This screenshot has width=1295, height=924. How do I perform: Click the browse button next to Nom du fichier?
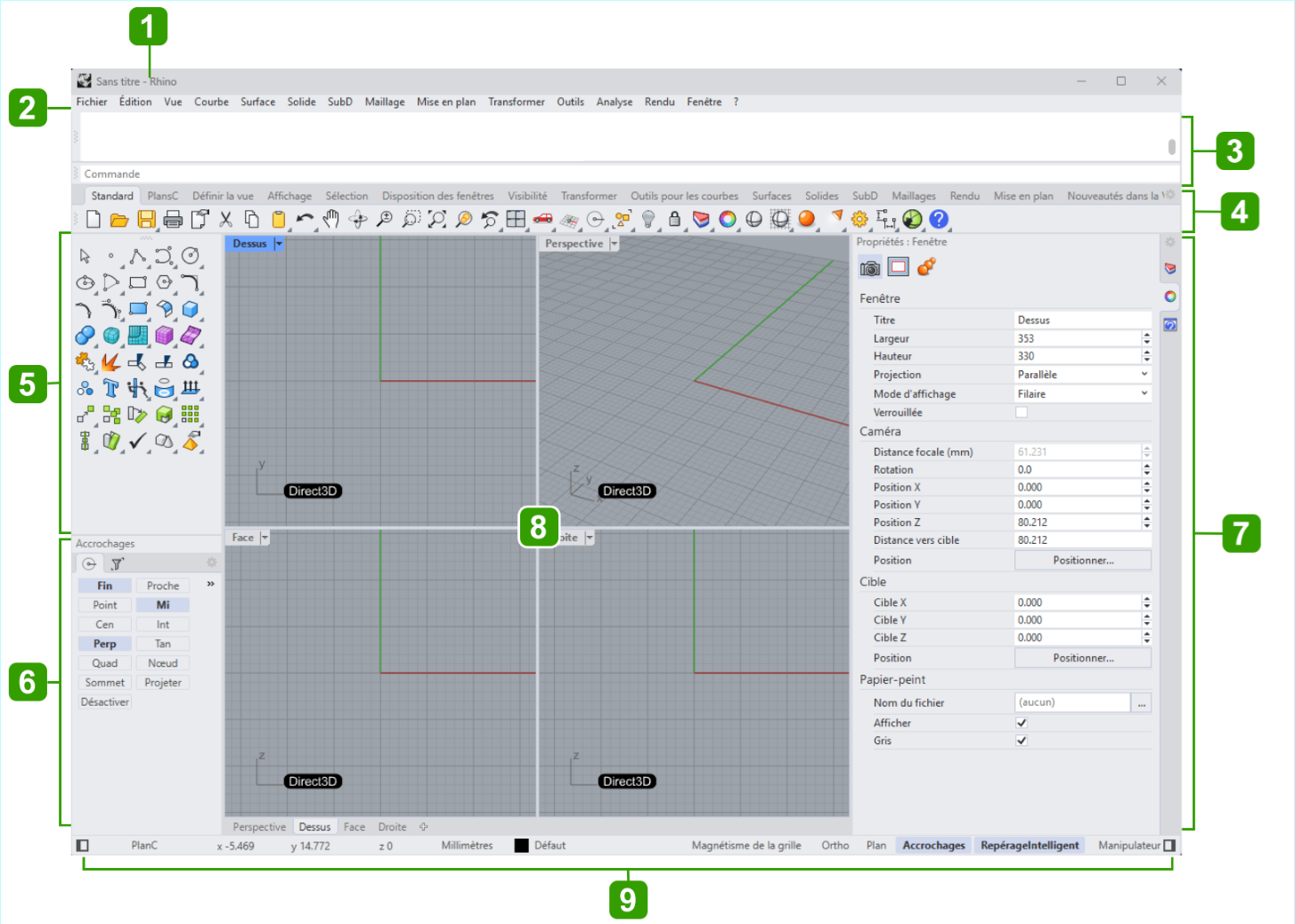[1142, 703]
